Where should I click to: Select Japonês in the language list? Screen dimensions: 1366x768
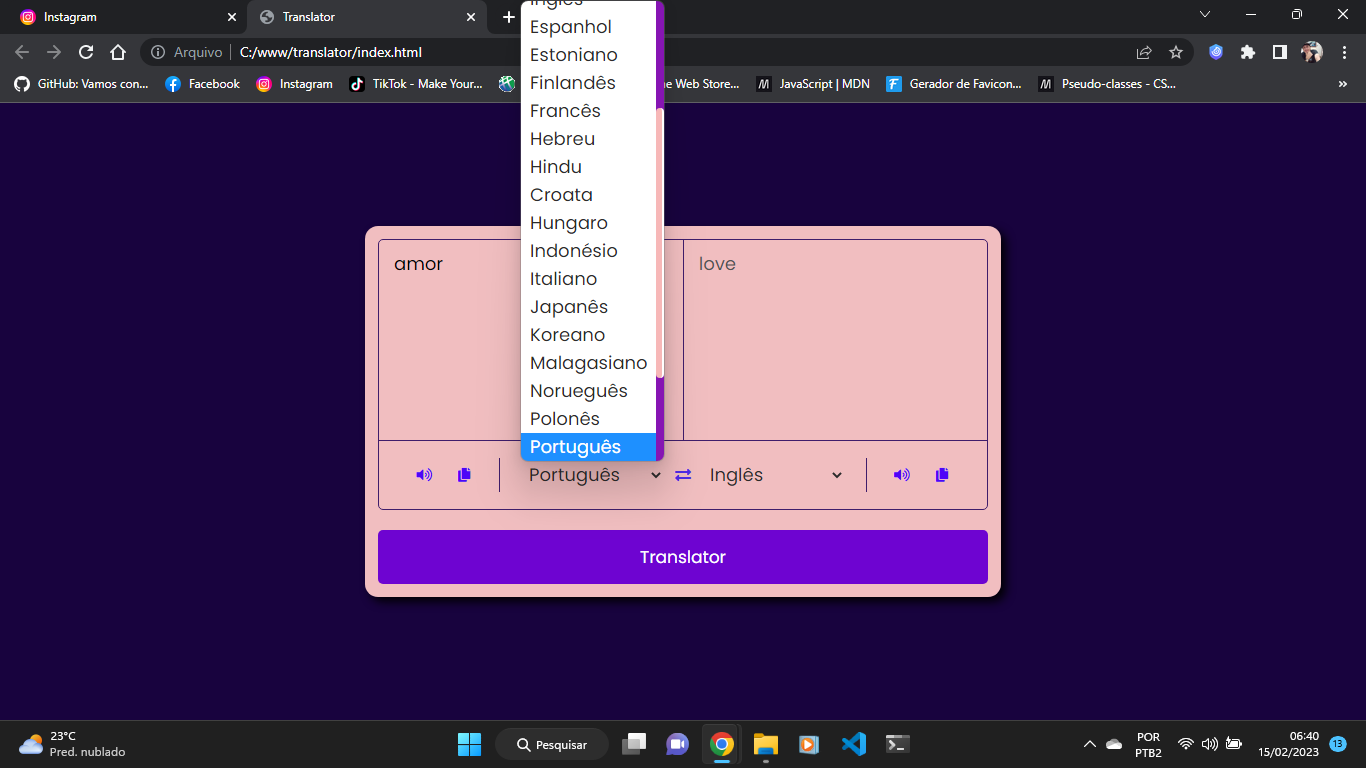[569, 307]
